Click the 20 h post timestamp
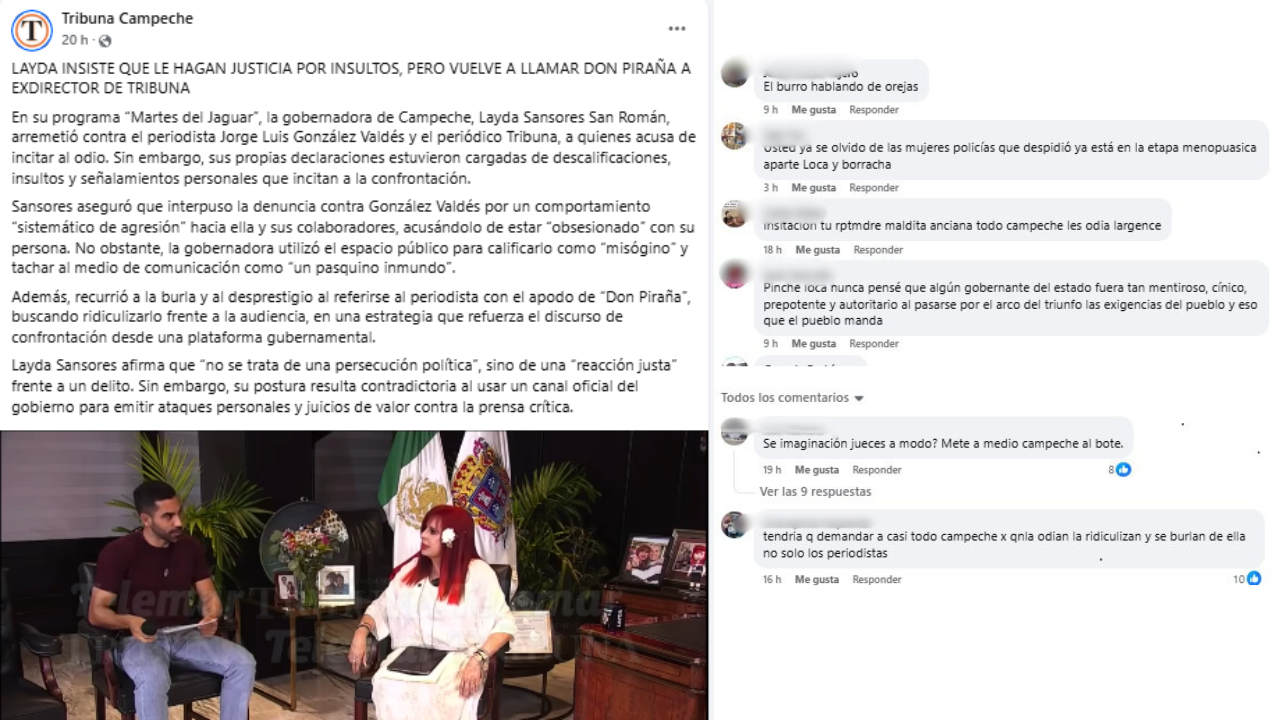Image resolution: width=1280 pixels, height=720 pixels. tap(75, 40)
